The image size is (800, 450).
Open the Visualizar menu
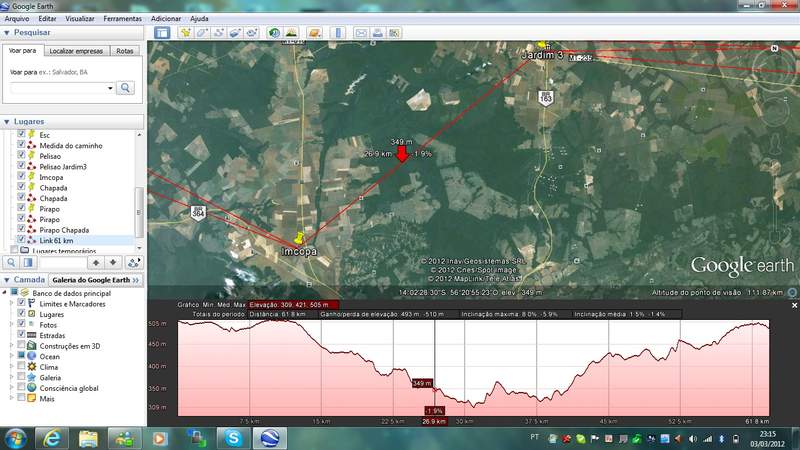click(80, 18)
